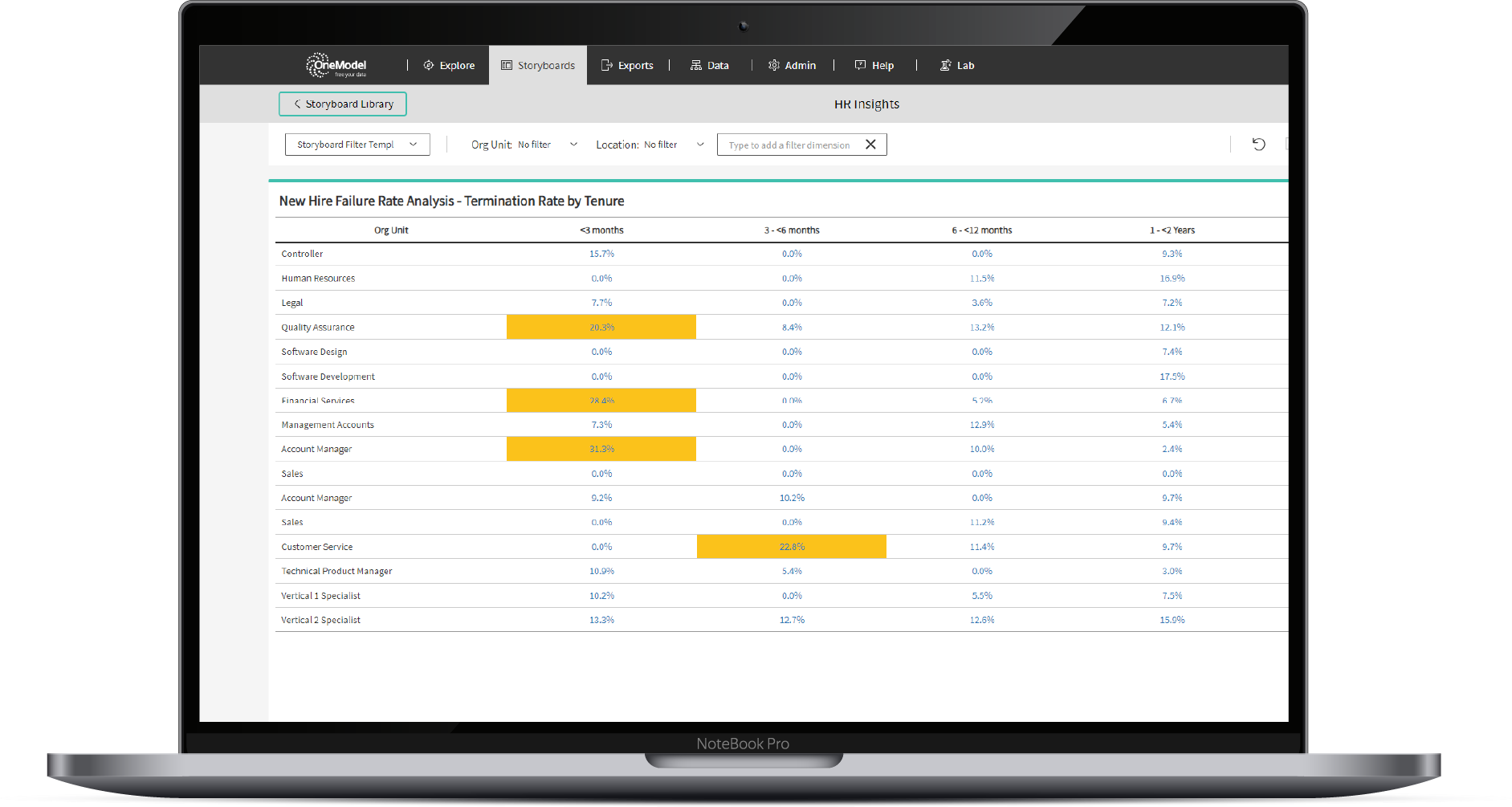Clear the filter dimension input with X
The image size is (1512, 807).
coord(870,145)
